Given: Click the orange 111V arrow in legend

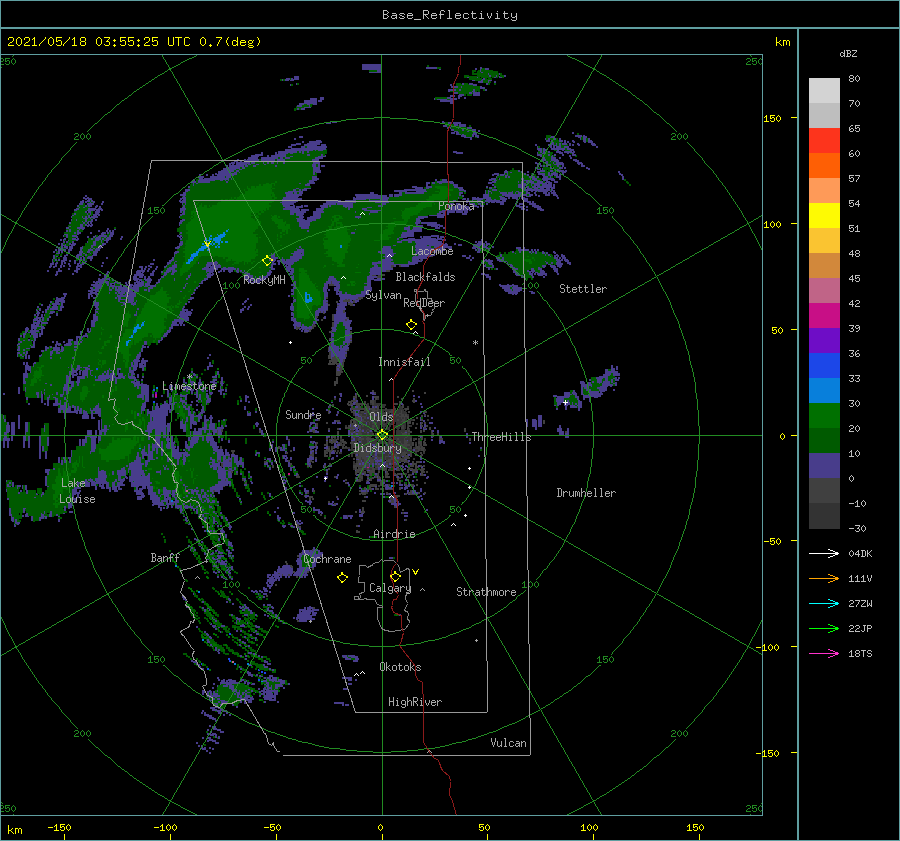Looking at the screenshot, I should click(x=824, y=579).
